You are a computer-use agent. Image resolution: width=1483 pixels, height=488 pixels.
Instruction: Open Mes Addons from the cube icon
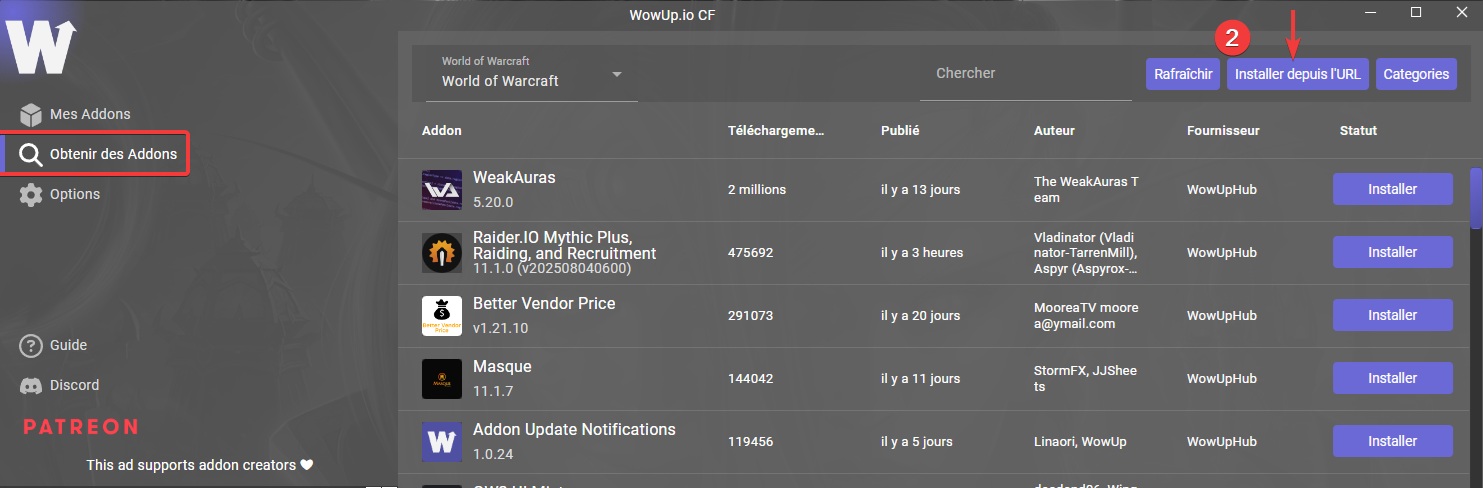click(31, 114)
